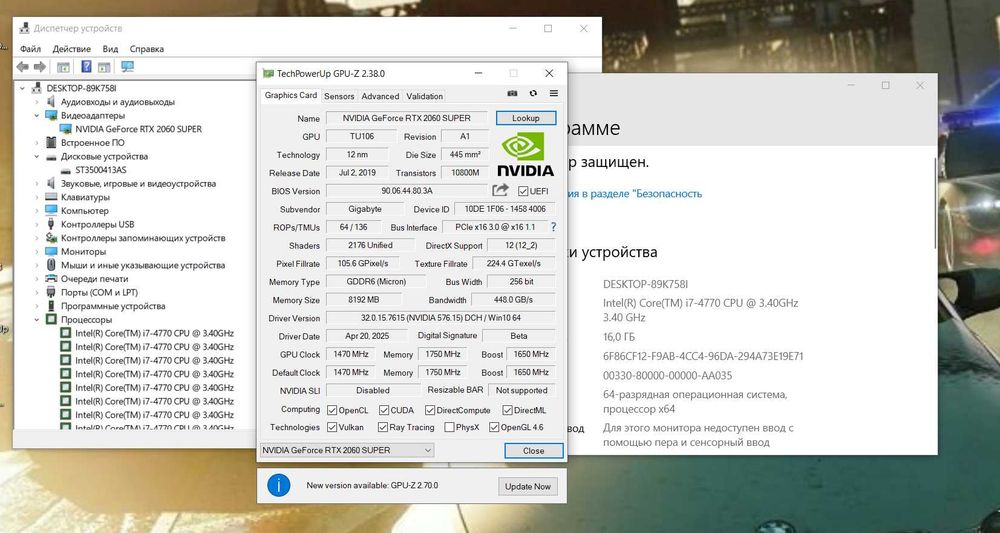
Task: Go back in Device Manager toolbar
Action: pyautogui.click(x=22, y=67)
